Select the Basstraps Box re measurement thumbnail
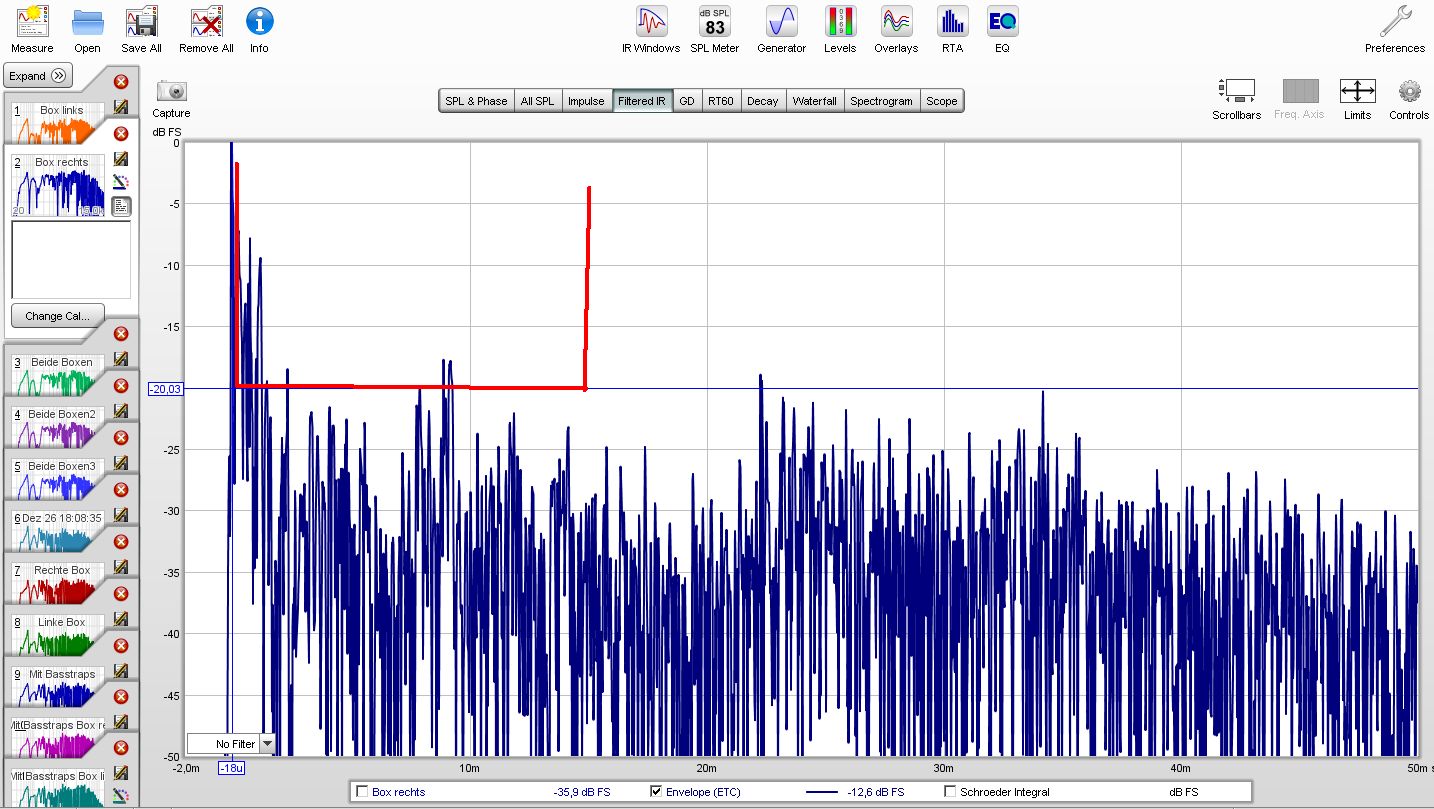 (x=58, y=738)
